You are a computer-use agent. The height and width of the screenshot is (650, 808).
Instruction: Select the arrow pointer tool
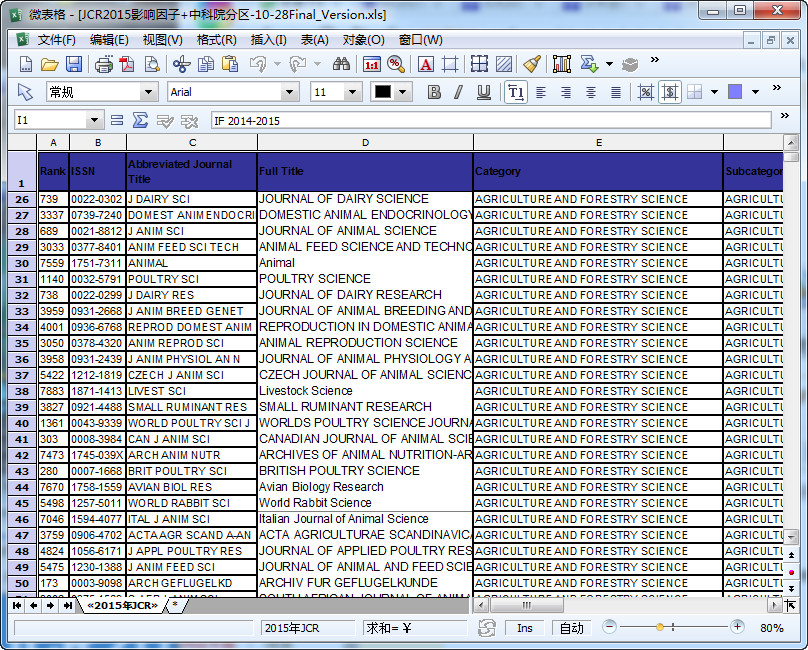click(x=25, y=92)
